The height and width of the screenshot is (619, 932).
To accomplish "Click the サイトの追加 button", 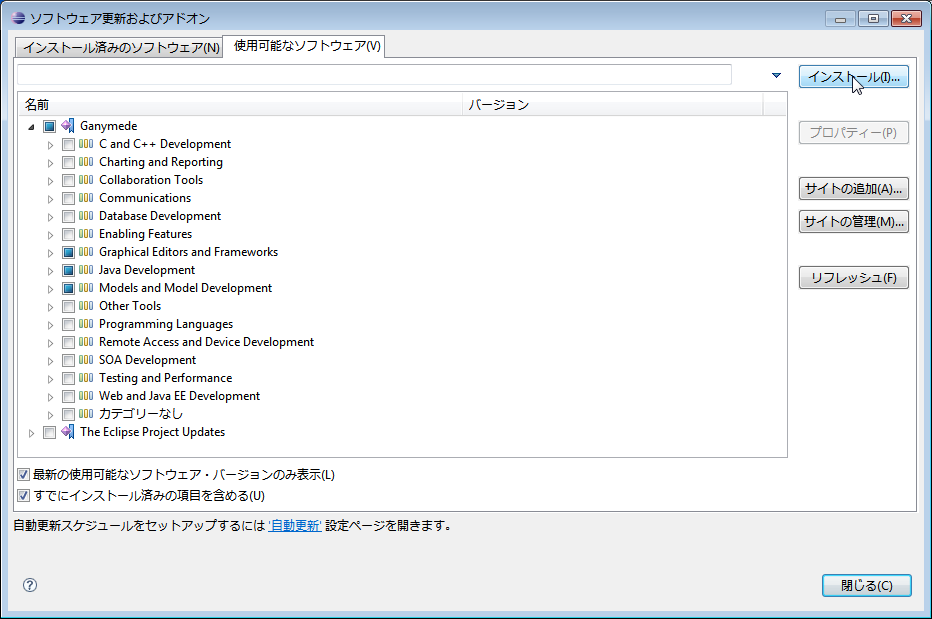I will pos(854,188).
